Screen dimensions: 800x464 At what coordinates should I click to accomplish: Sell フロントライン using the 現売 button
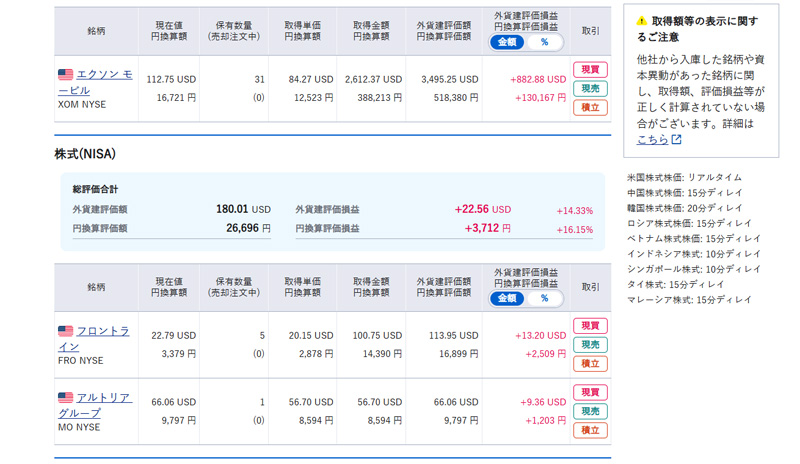point(590,345)
